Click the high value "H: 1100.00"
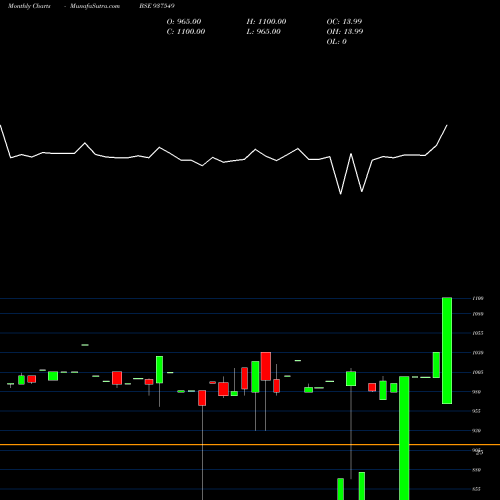This screenshot has height=500, width=500. [x=266, y=21]
